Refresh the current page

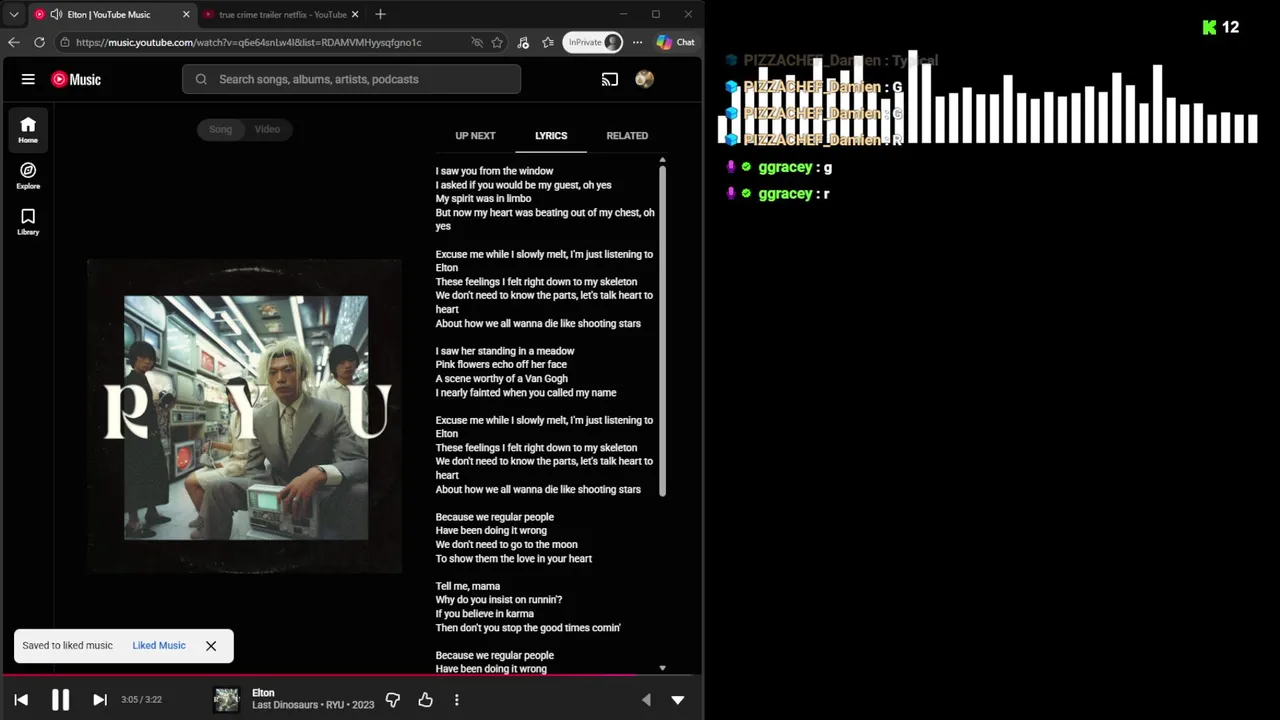(x=39, y=42)
